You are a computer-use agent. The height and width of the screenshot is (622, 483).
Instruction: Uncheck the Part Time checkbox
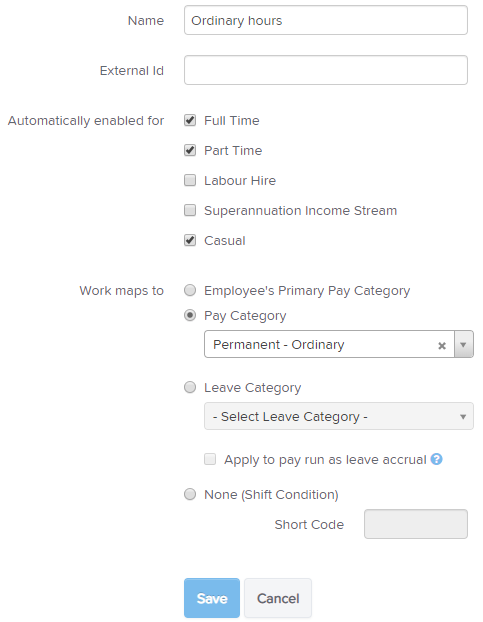click(190, 150)
